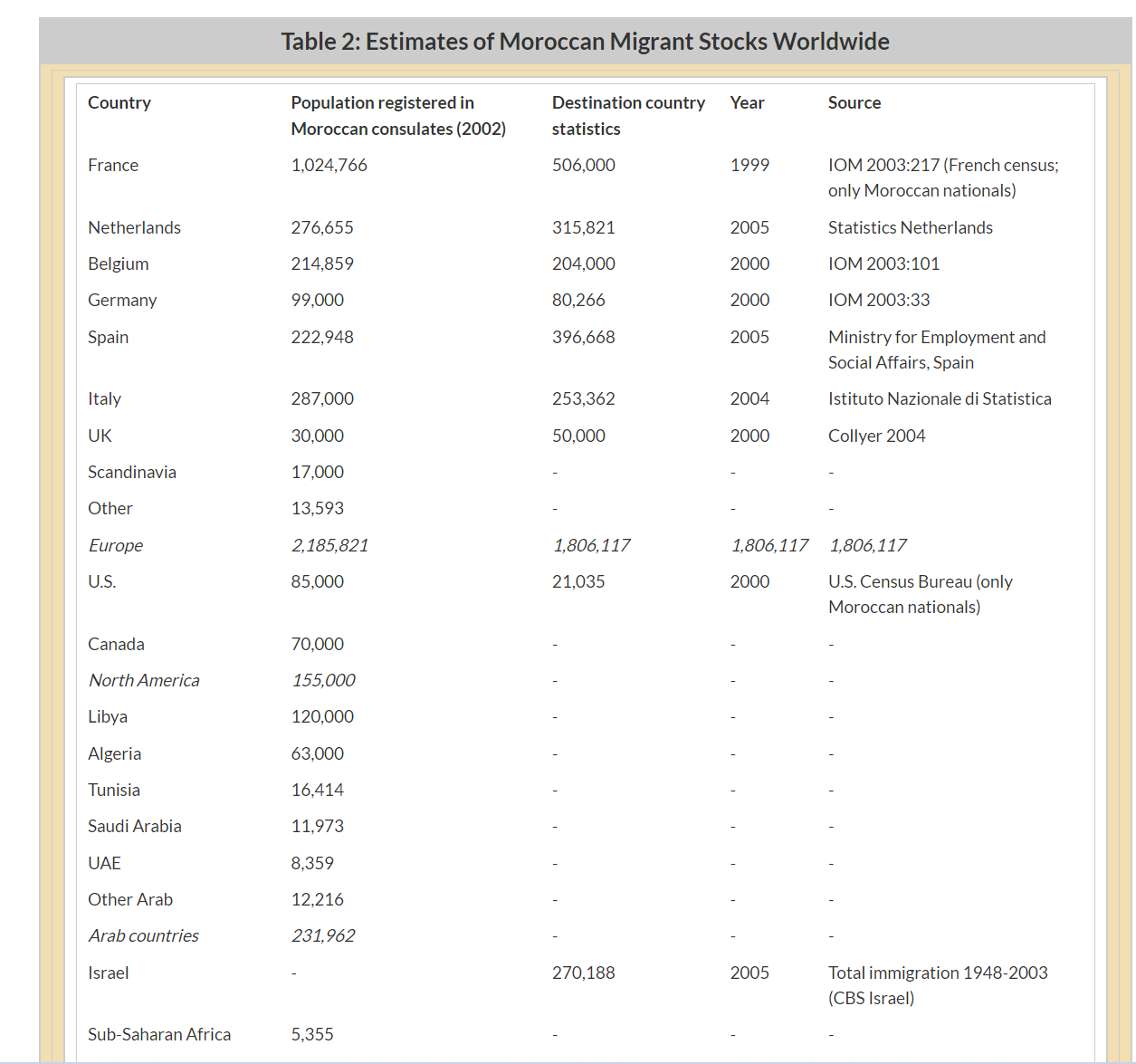1136x1064 pixels.
Task: Click the 'UAE' row label
Action: 104,863
